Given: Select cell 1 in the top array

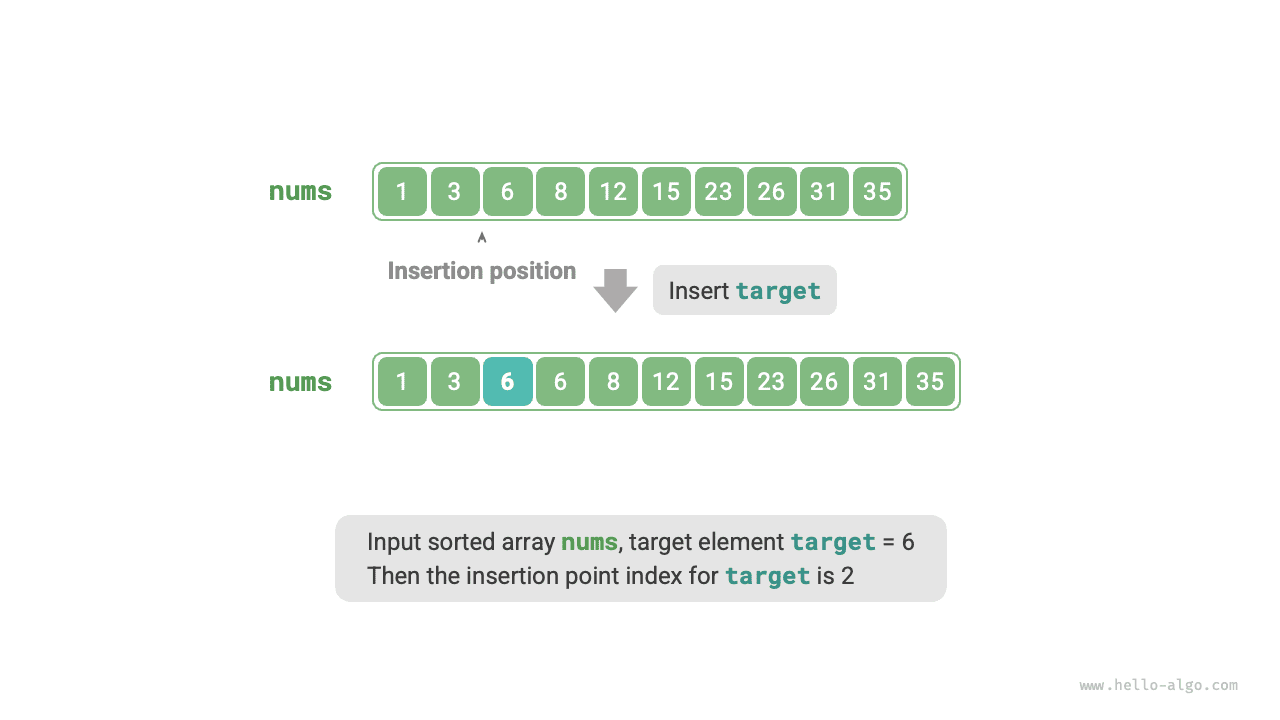Looking at the screenshot, I should tap(402, 192).
